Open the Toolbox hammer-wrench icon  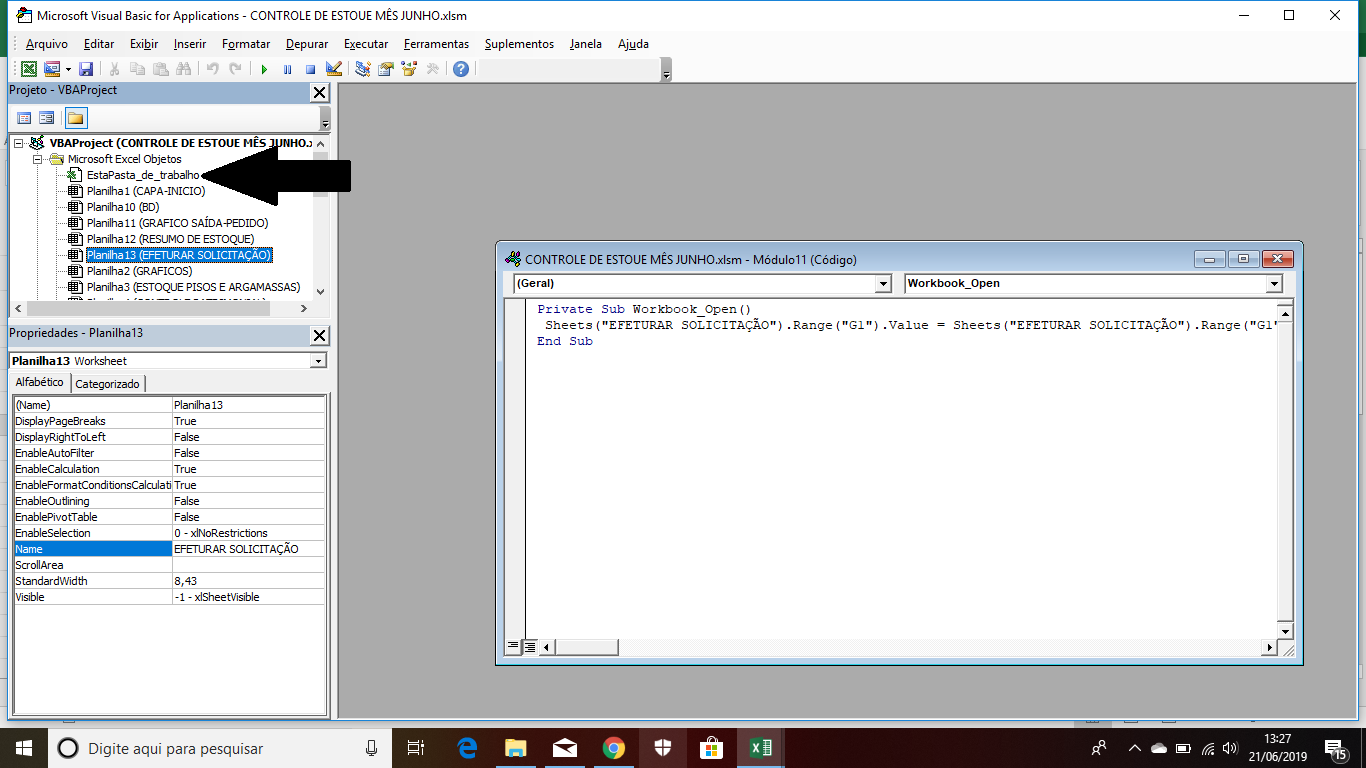click(x=432, y=69)
